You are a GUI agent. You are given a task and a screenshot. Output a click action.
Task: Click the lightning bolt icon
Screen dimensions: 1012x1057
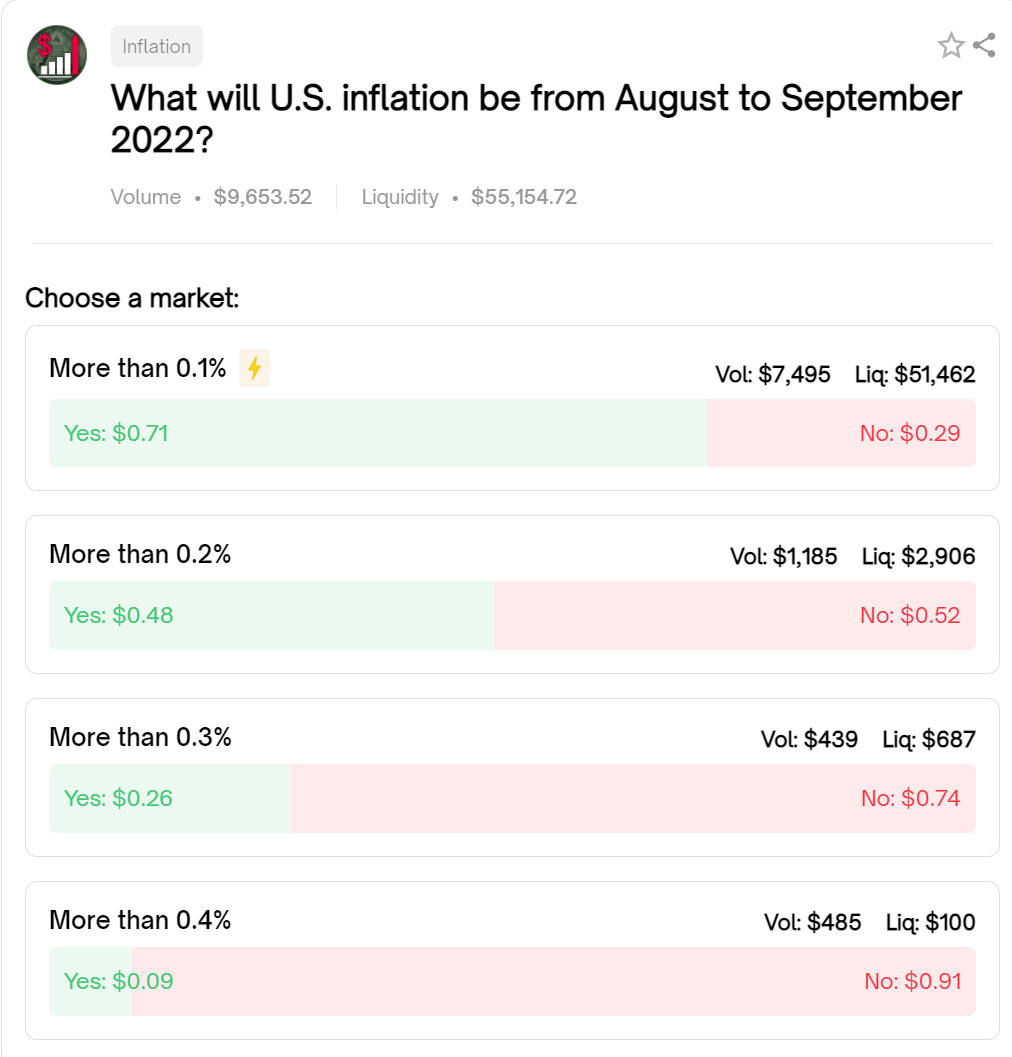point(255,368)
